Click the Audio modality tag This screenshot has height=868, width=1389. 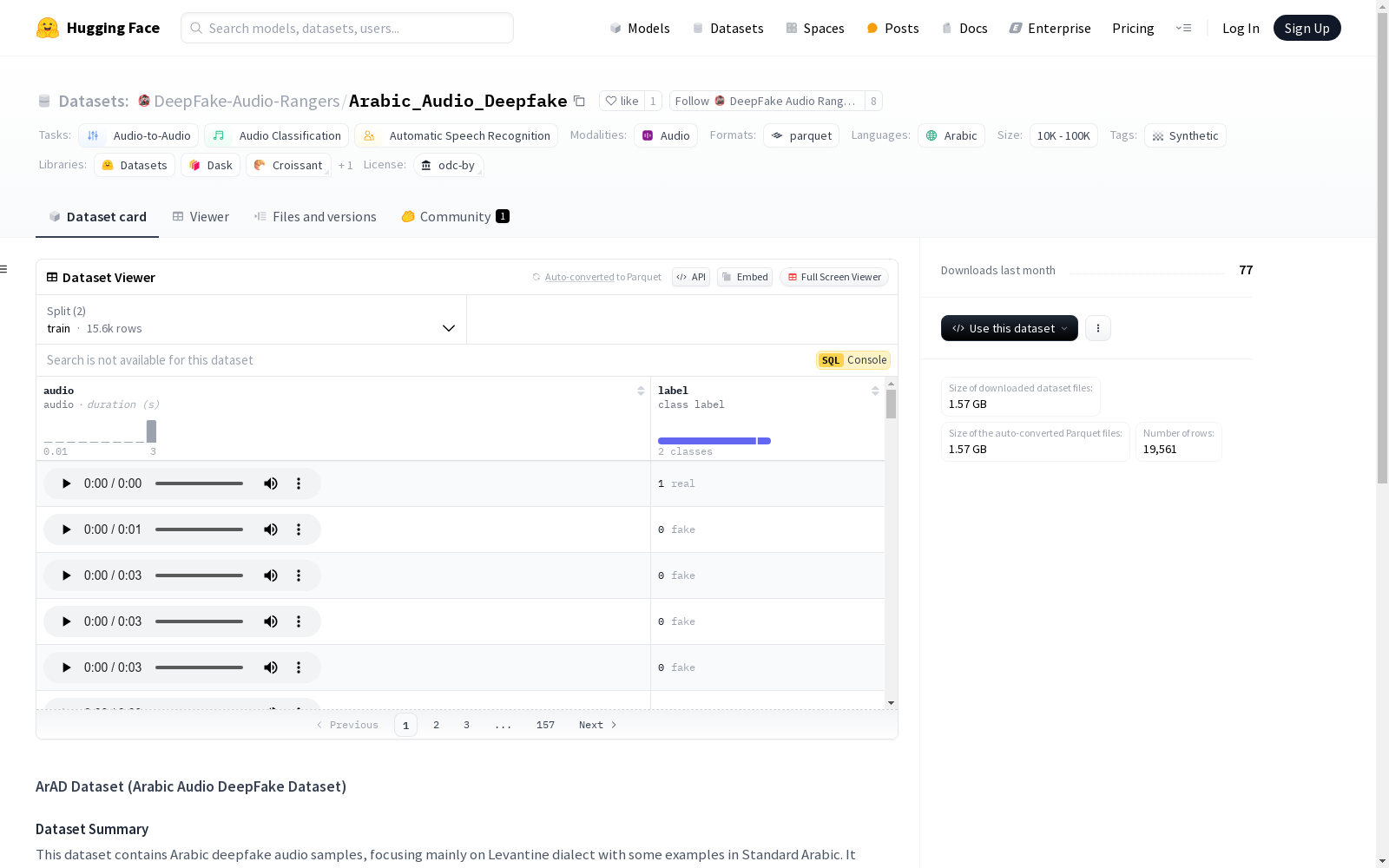666,135
